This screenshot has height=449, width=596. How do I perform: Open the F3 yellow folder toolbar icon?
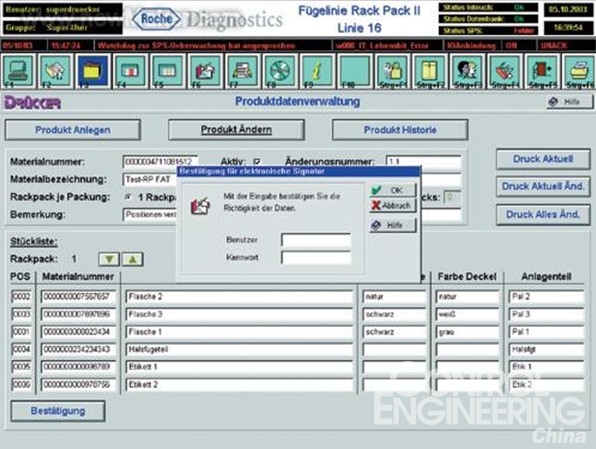tap(93, 71)
